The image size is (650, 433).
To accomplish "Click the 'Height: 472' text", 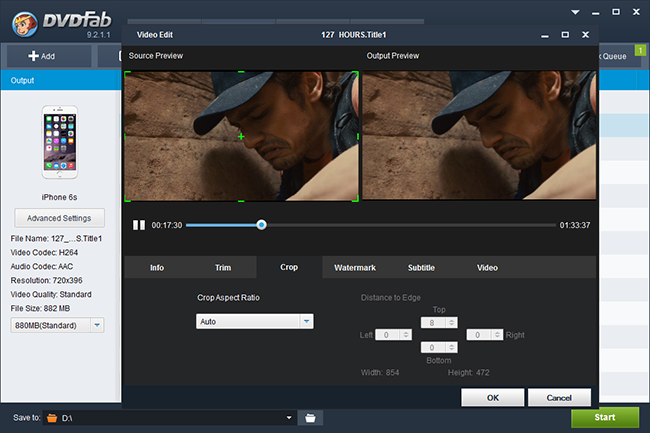I will 468,373.
